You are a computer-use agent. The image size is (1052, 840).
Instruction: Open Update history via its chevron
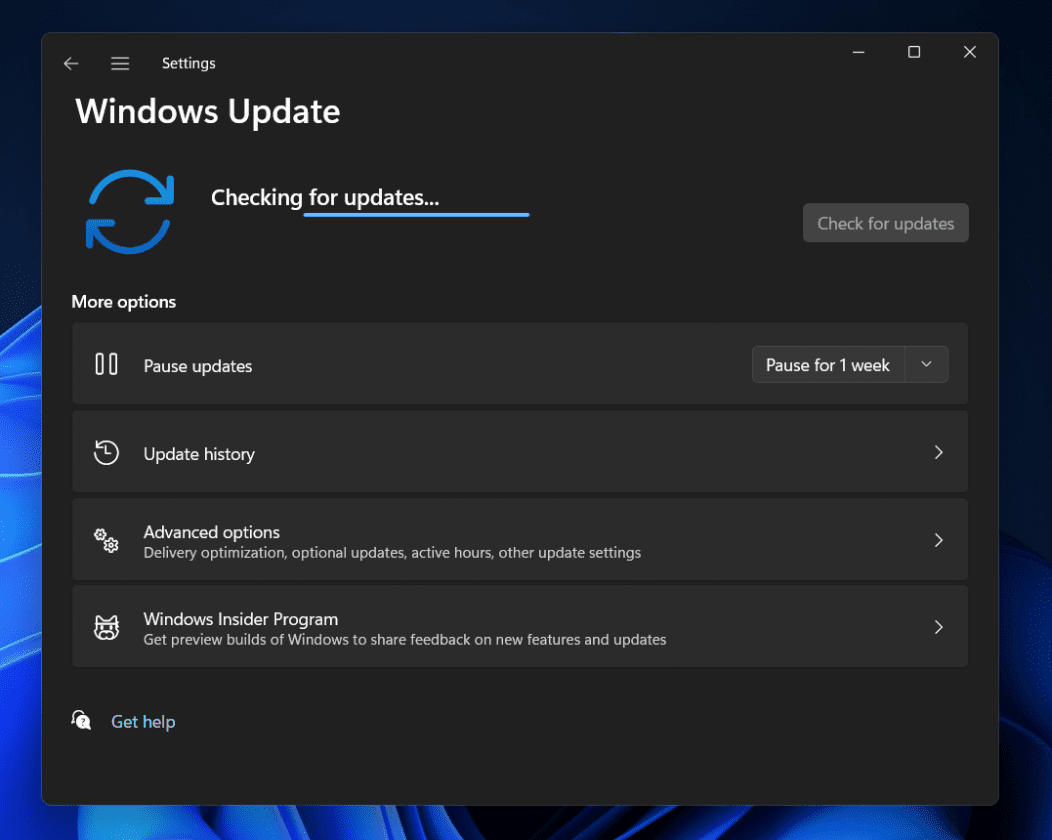[x=938, y=452]
